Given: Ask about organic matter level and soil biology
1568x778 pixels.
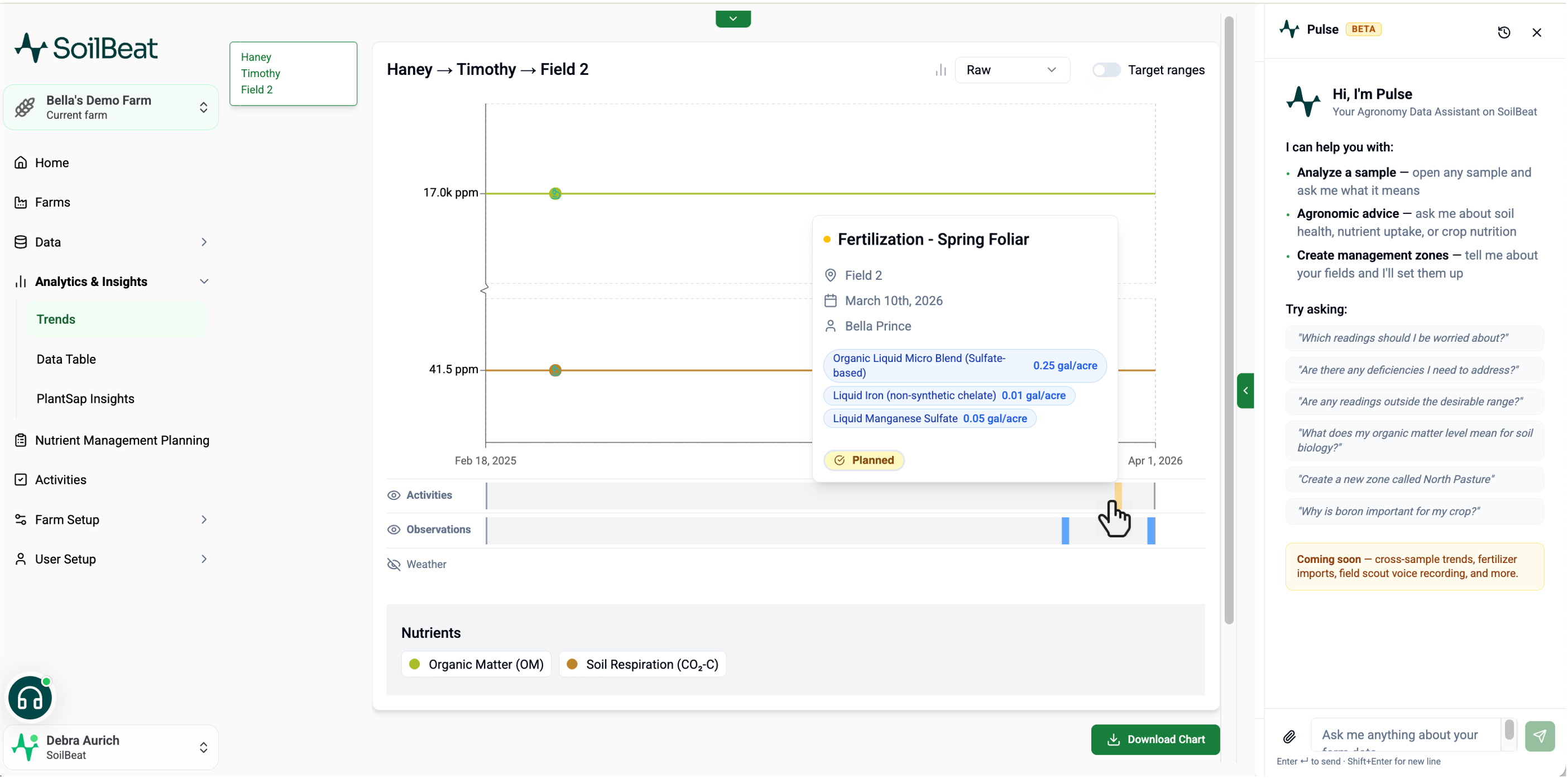Looking at the screenshot, I should 1414,440.
